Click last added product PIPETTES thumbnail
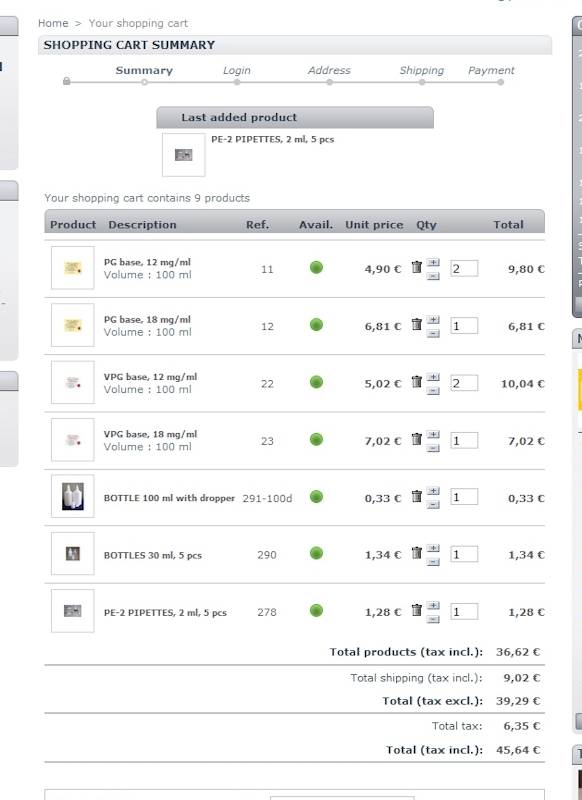Screen dimensions: 582x800 184,155
